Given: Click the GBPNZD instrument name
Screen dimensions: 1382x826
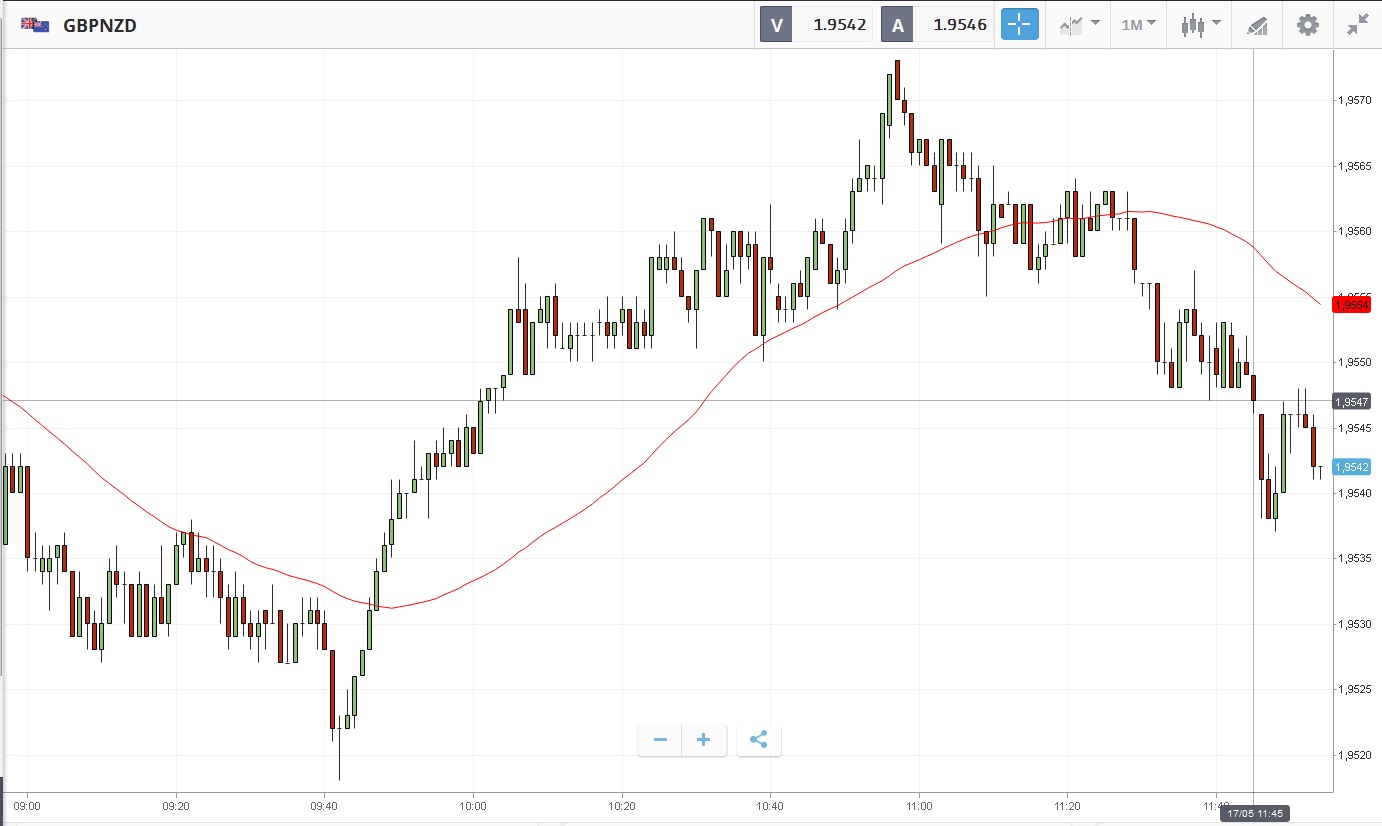Looking at the screenshot, I should [x=100, y=26].
